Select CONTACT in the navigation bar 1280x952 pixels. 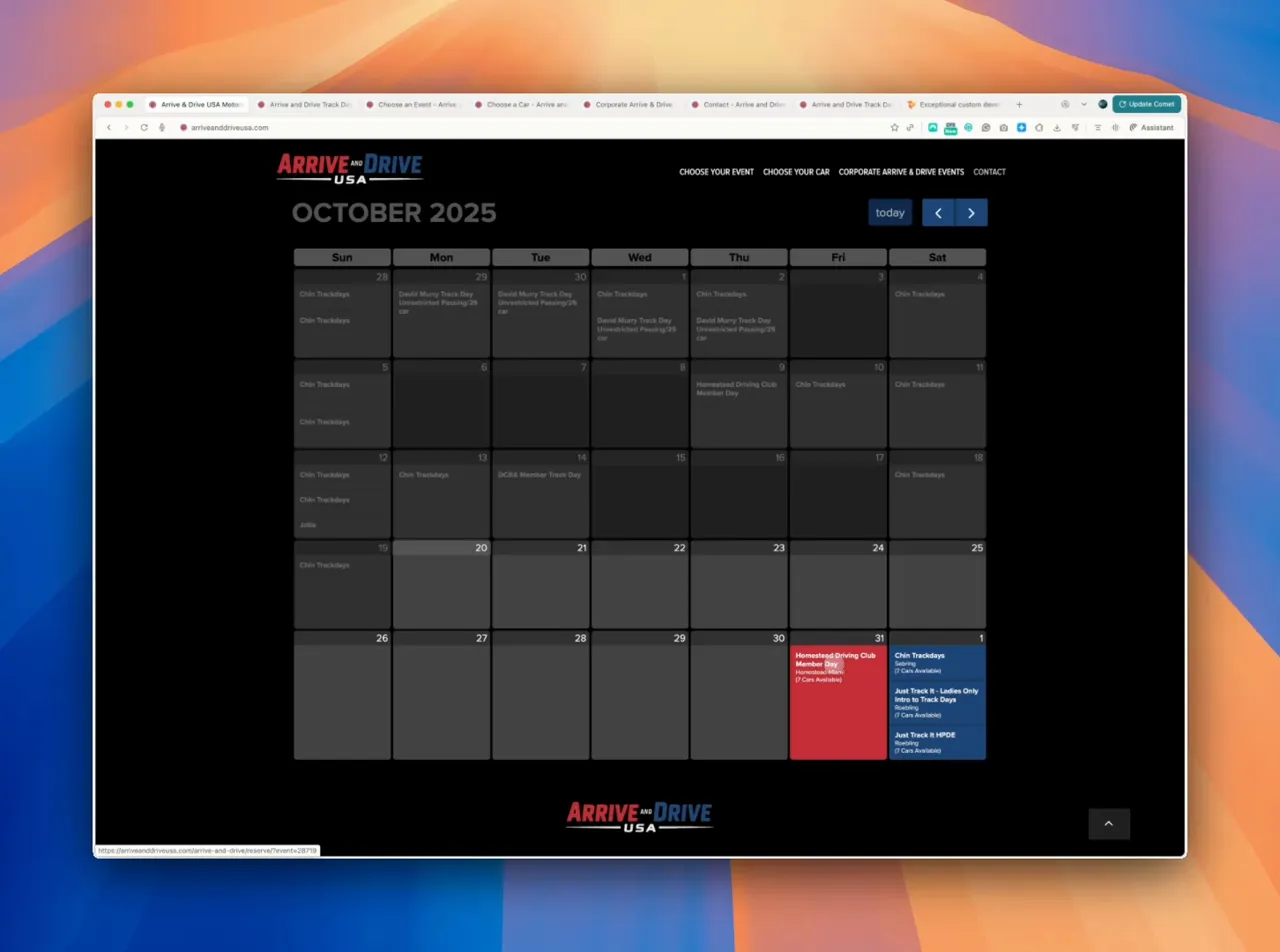pyautogui.click(x=989, y=171)
